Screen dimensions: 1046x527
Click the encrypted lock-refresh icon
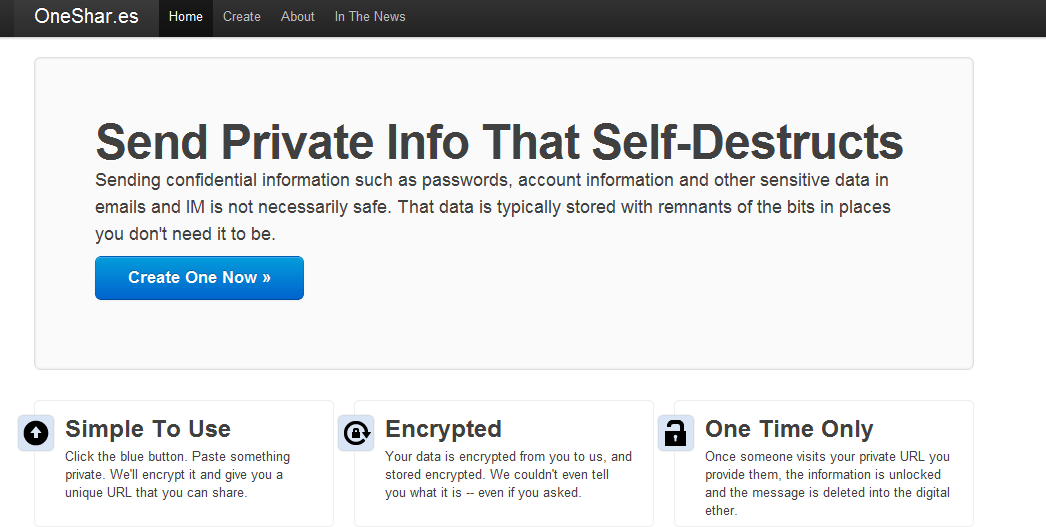(x=356, y=433)
